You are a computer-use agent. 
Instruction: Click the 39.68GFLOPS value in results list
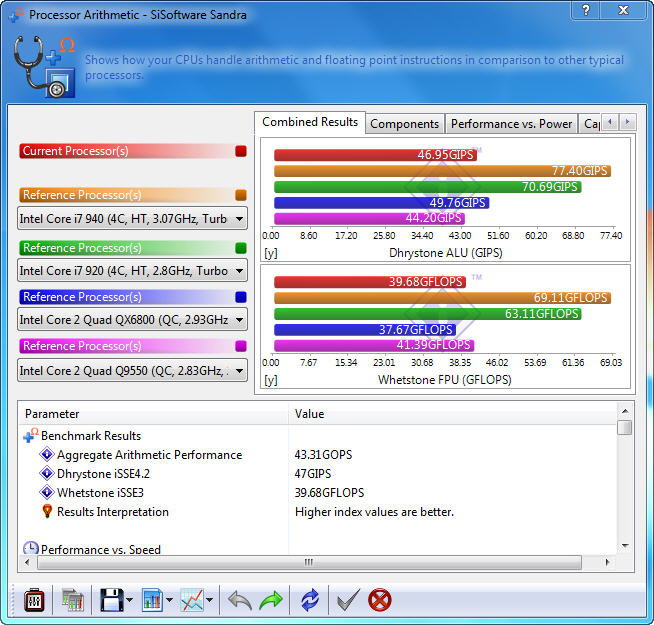pos(329,493)
